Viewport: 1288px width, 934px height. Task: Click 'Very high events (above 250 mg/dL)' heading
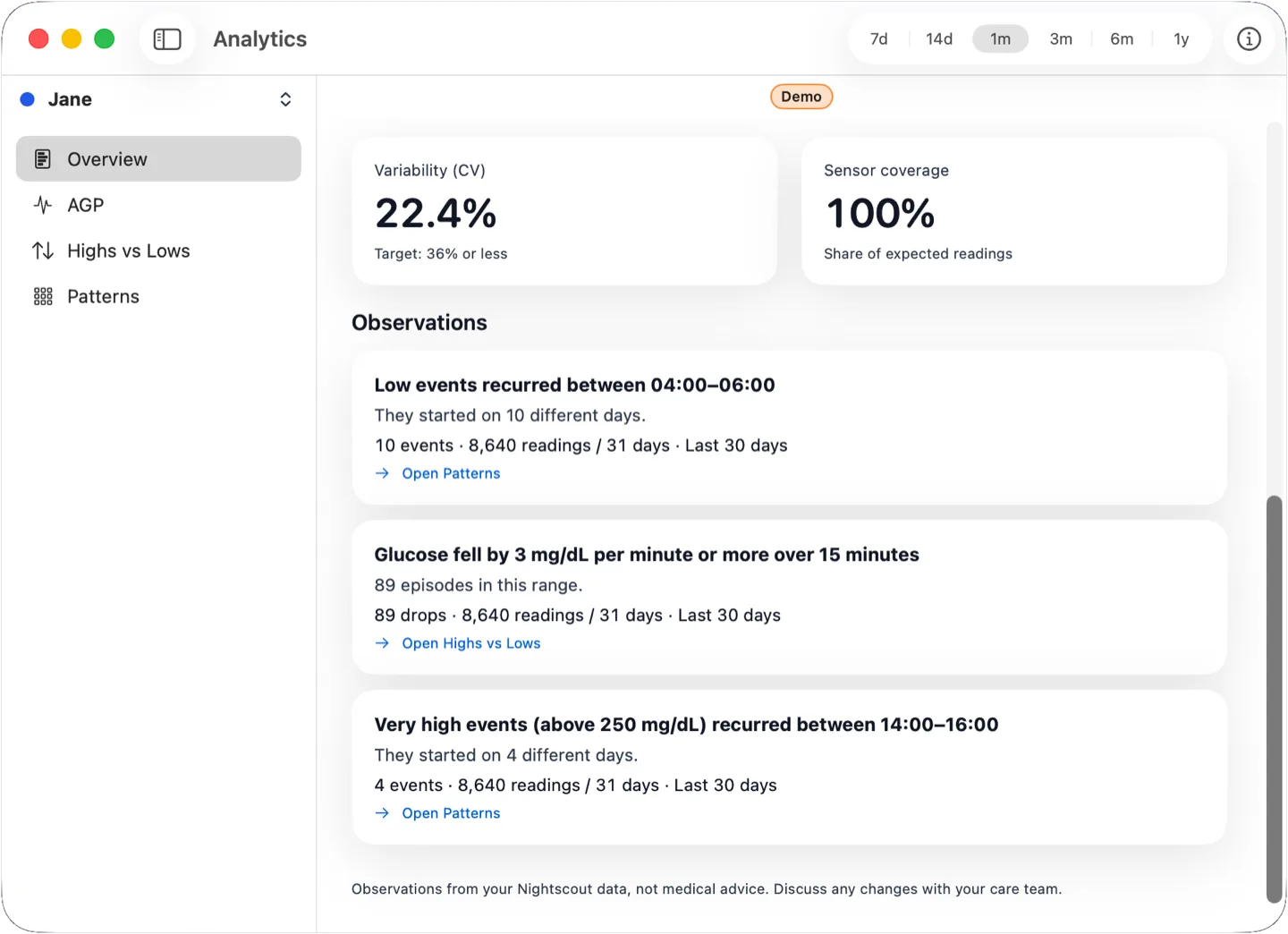(686, 725)
